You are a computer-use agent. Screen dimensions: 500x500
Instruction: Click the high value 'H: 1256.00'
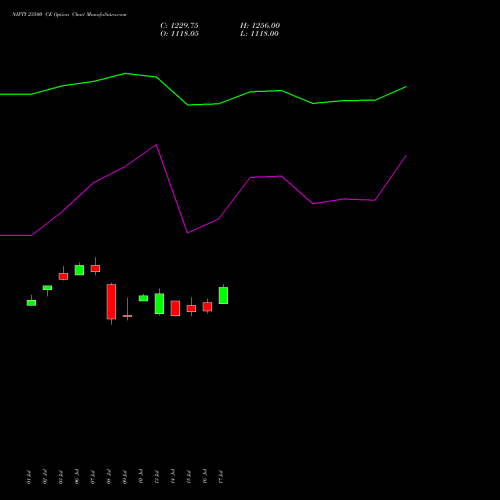260,26
